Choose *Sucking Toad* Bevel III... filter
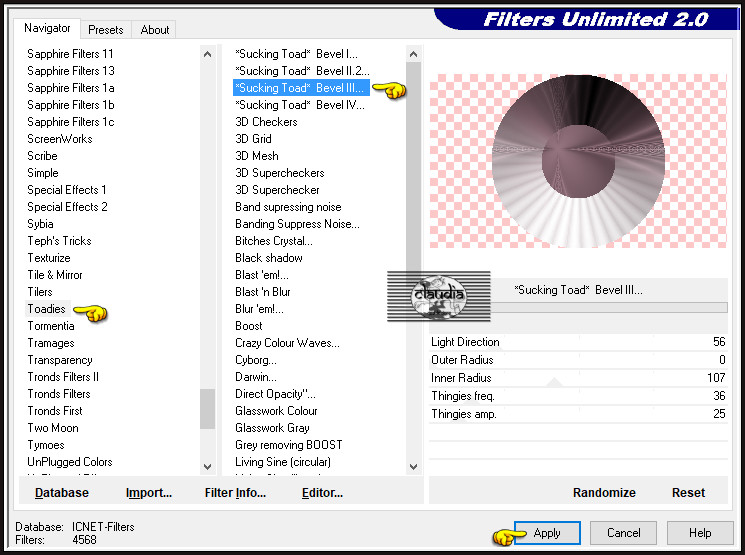 301,88
